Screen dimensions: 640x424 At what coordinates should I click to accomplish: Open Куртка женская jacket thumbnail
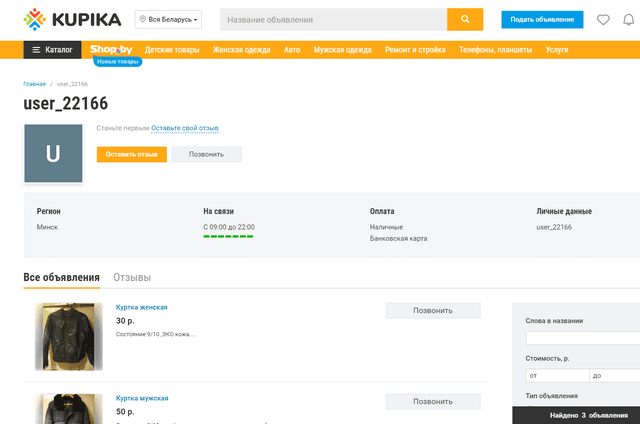coord(69,337)
